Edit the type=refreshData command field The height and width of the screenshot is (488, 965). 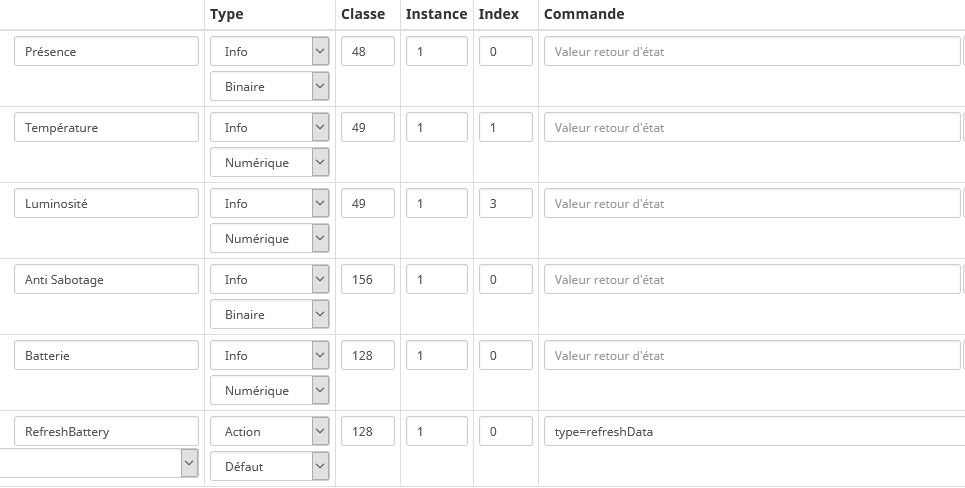(752, 432)
